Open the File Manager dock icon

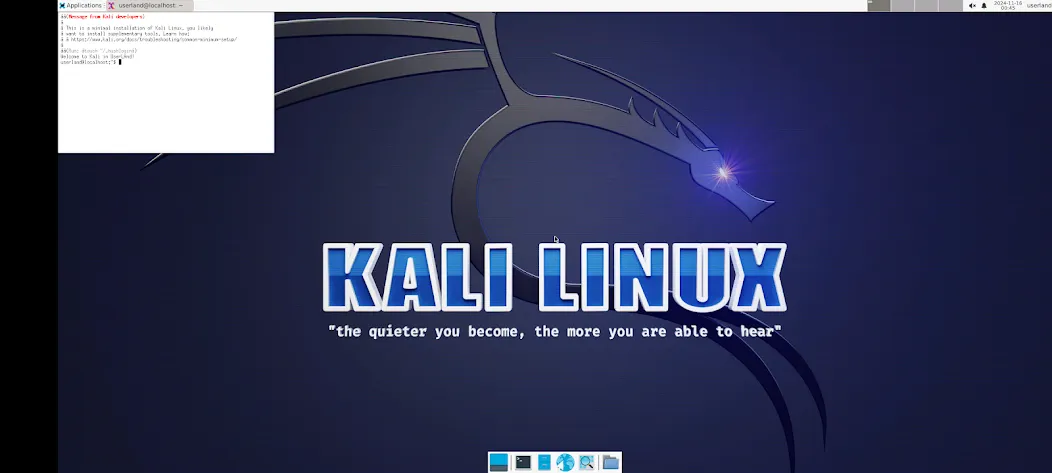[x=544, y=462]
